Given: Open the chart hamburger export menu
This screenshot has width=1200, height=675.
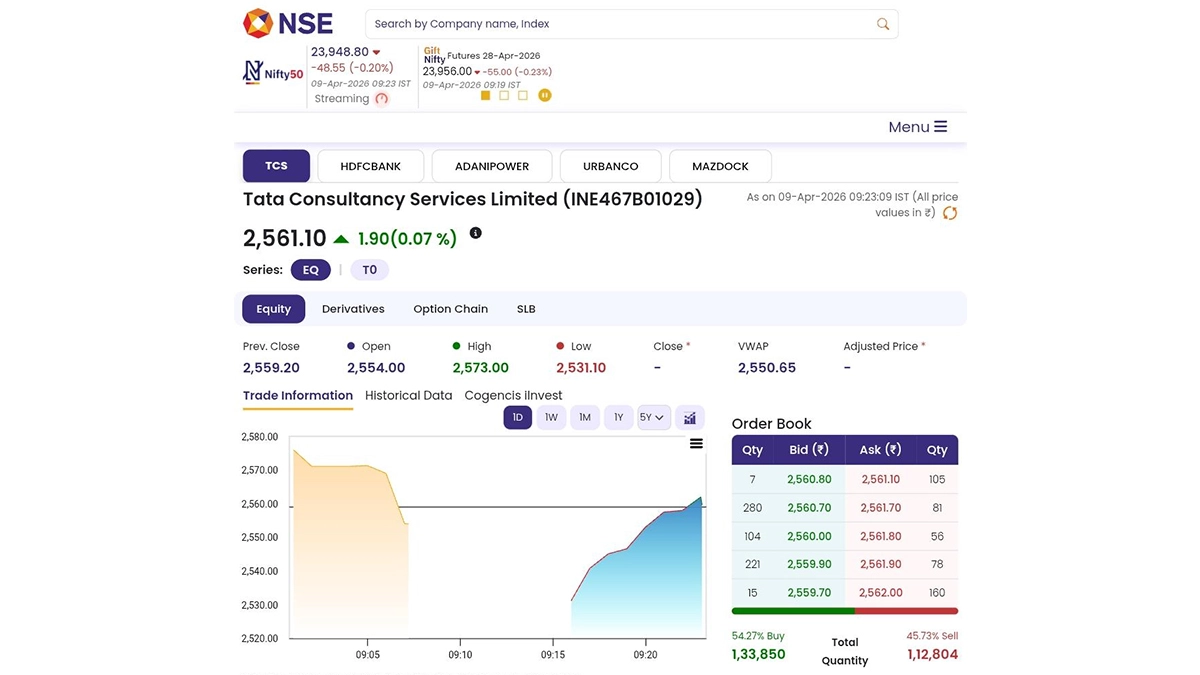Looking at the screenshot, I should tap(696, 444).
